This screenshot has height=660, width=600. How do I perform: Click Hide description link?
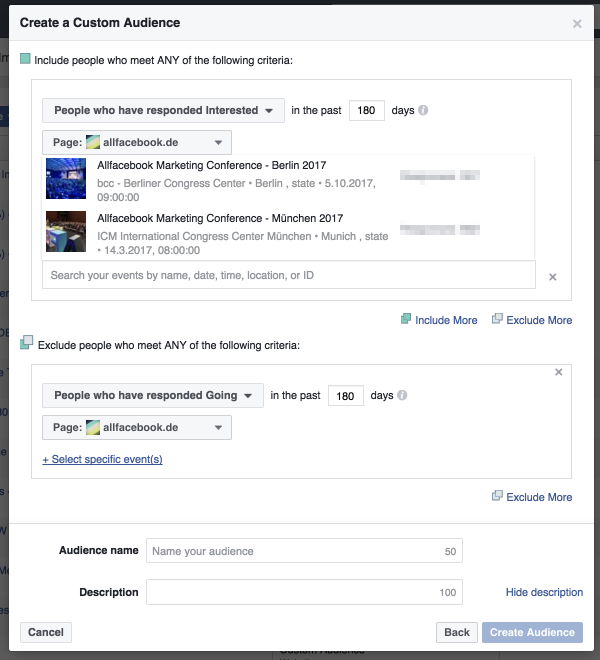tap(544, 592)
